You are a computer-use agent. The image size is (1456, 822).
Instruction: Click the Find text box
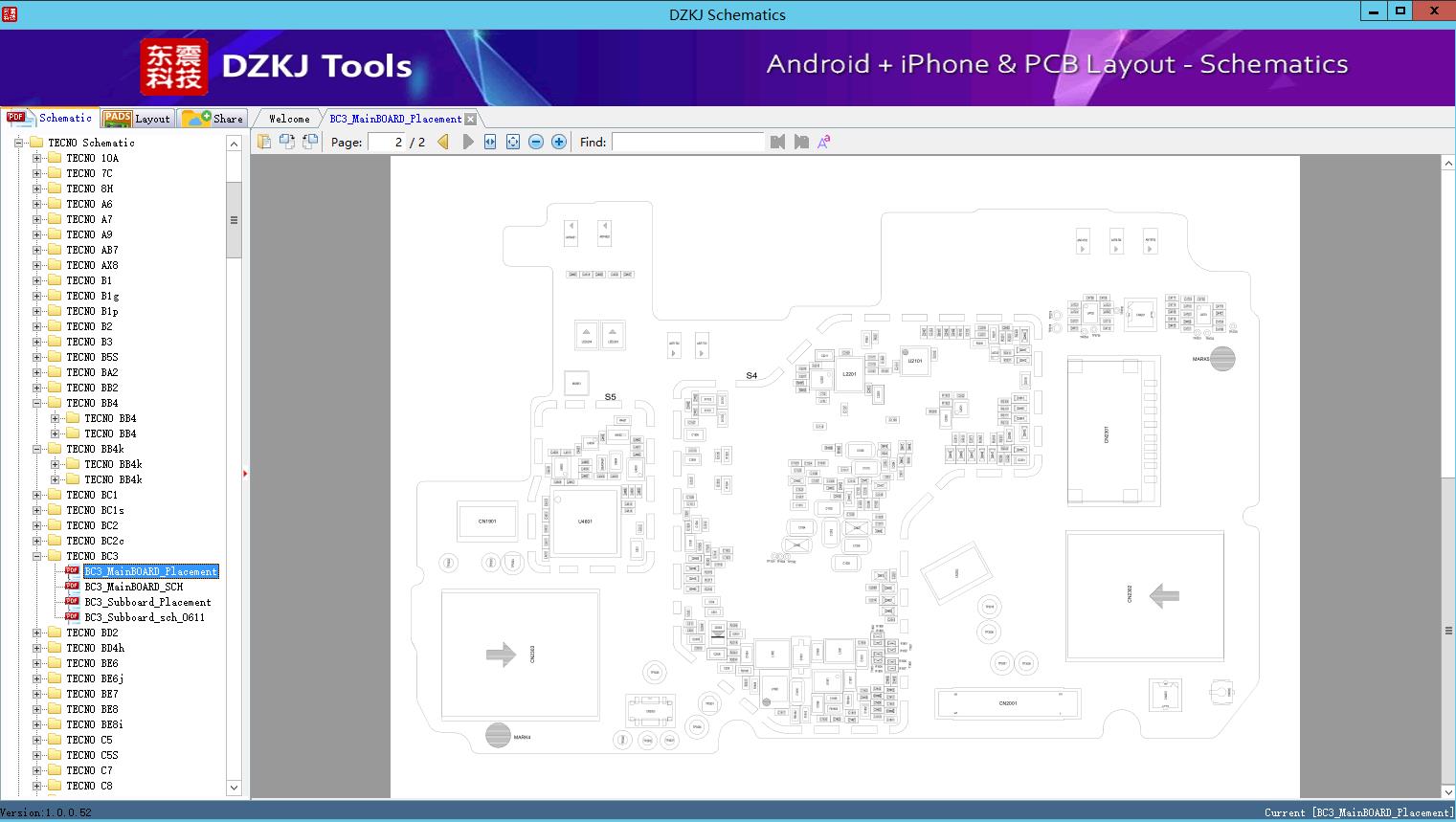coord(687,142)
